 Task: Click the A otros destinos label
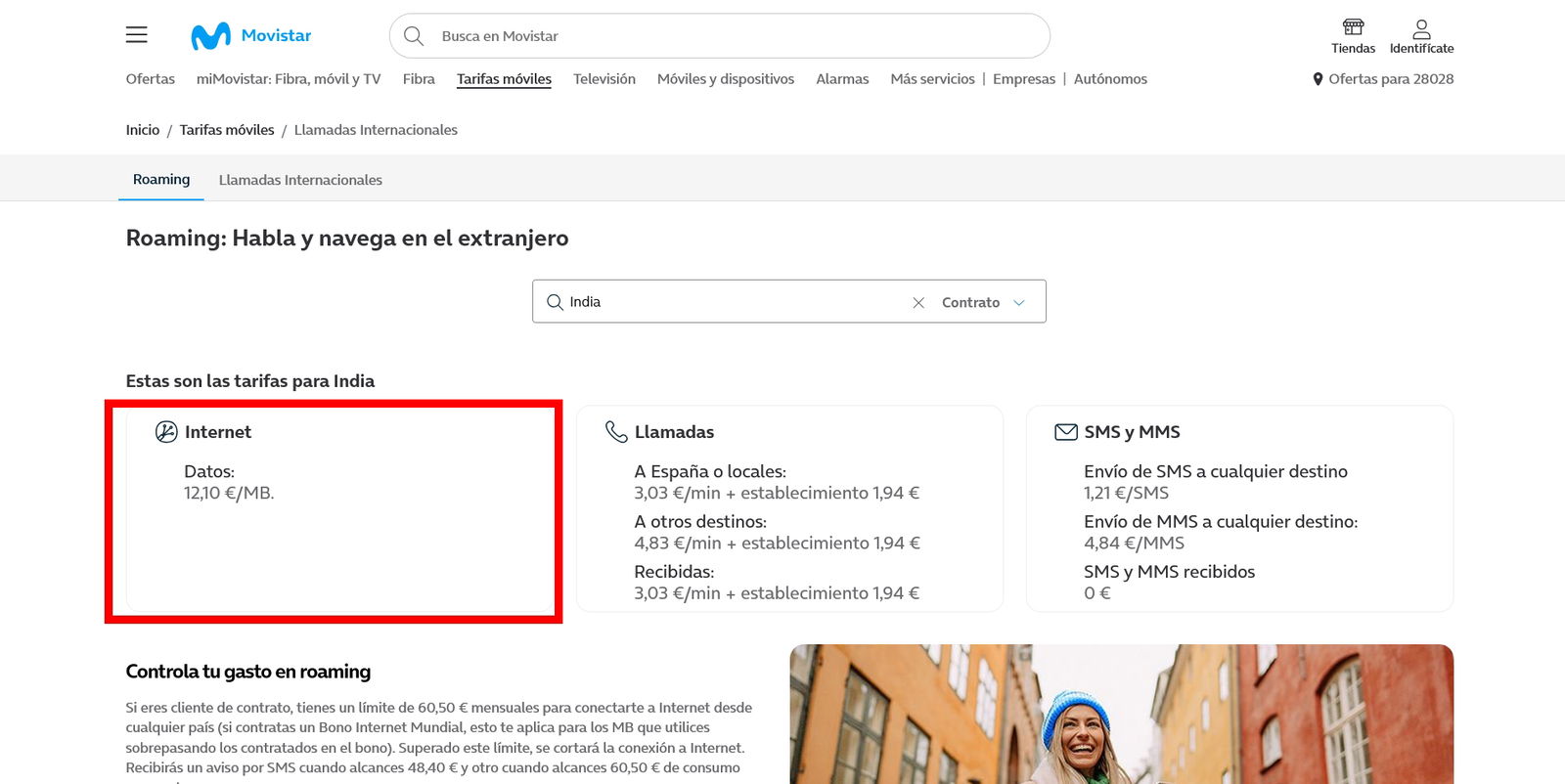tap(700, 522)
